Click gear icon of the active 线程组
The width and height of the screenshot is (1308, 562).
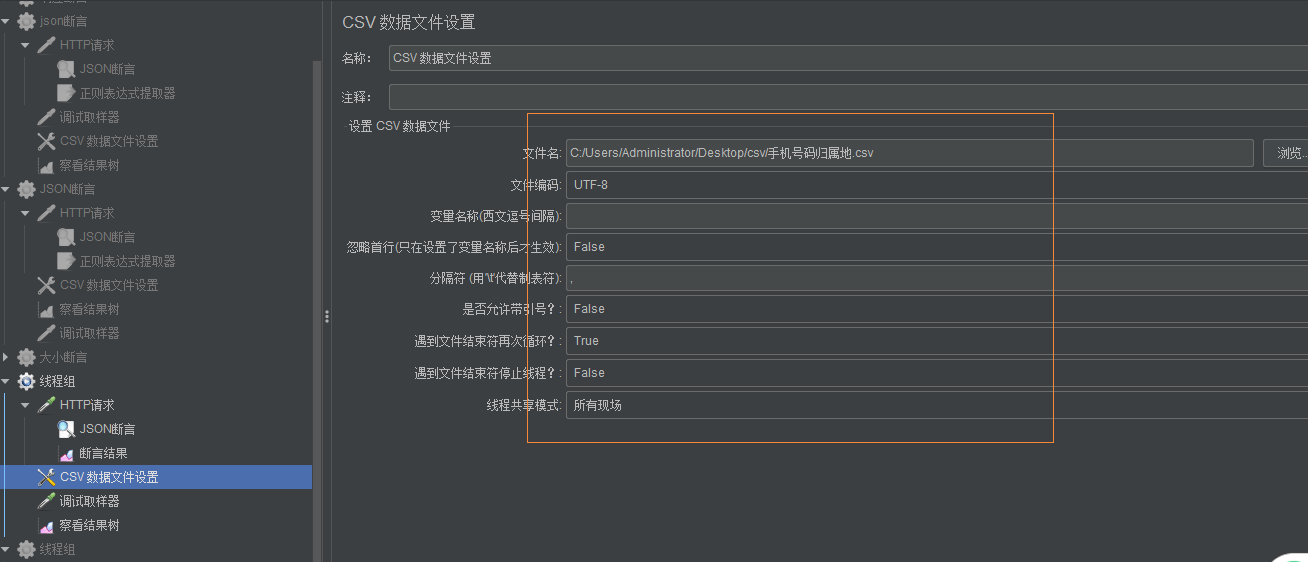(x=27, y=381)
